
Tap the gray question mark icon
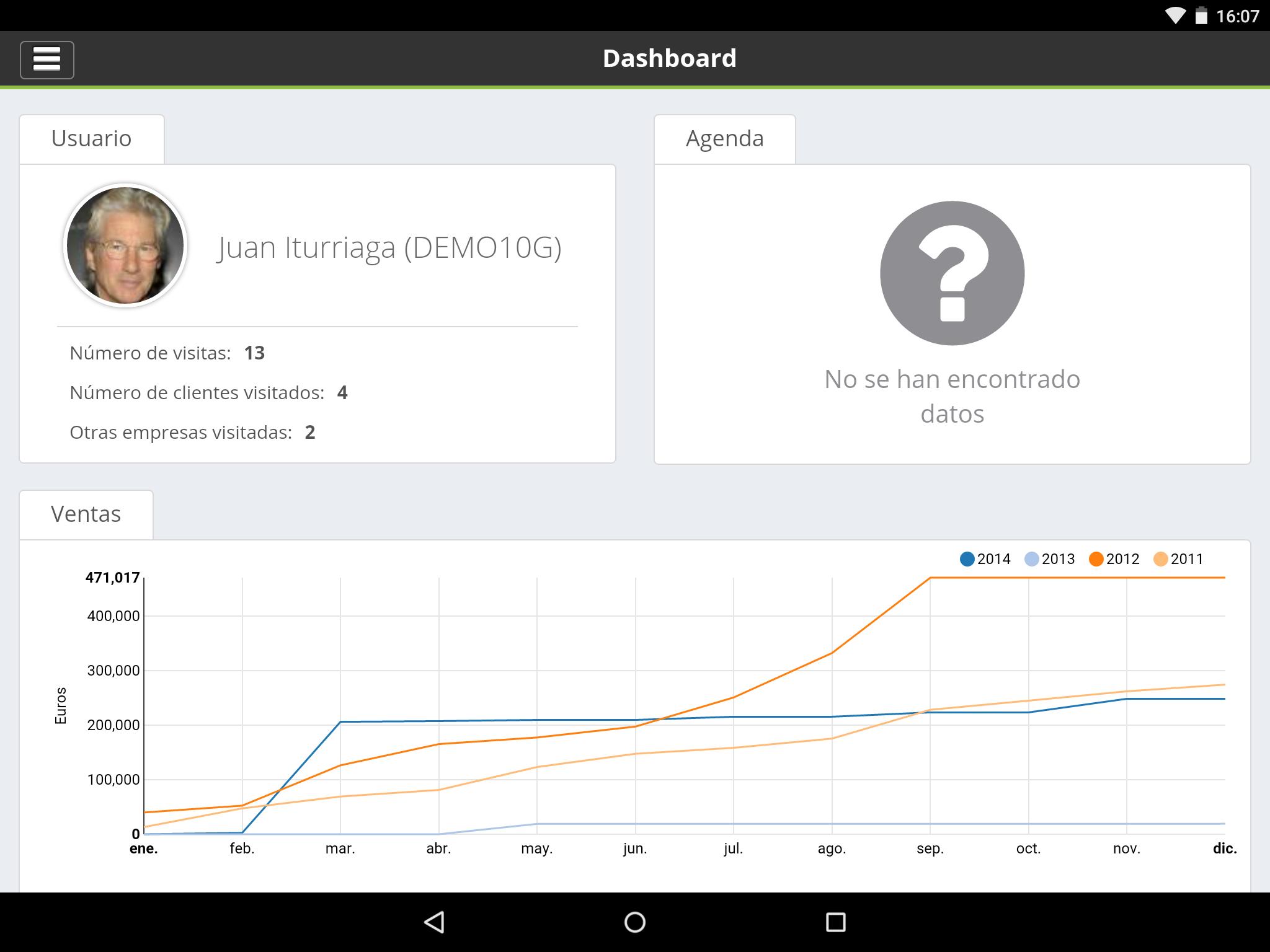(952, 273)
